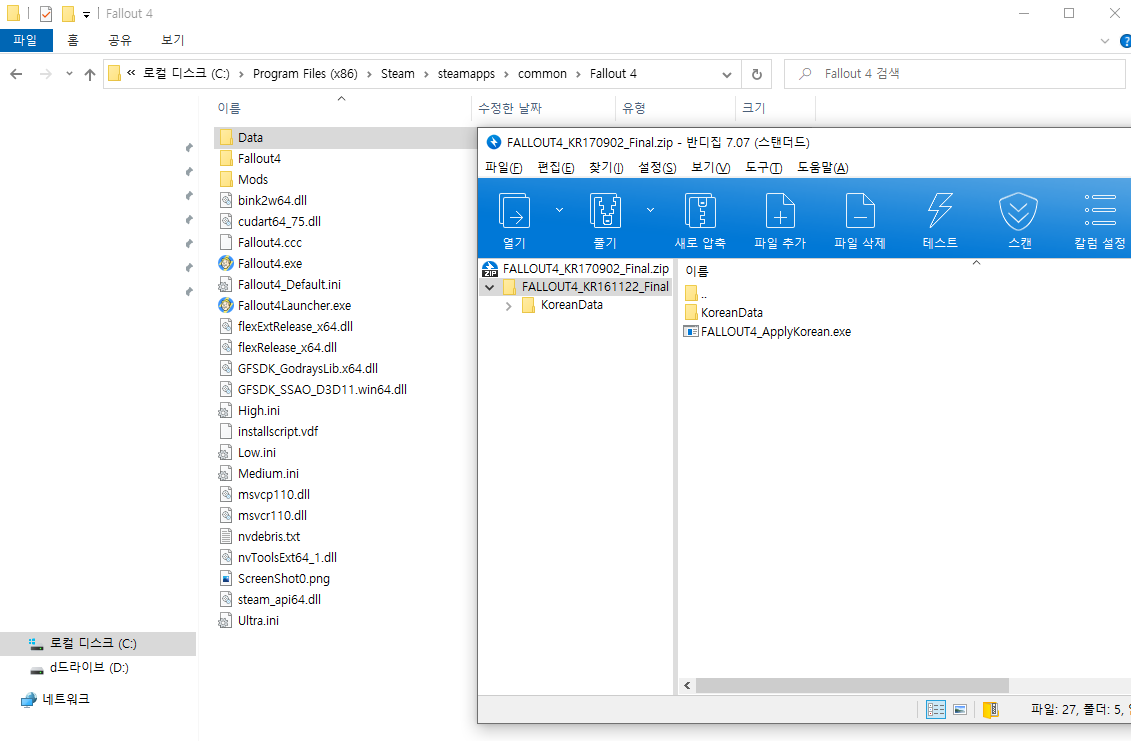This screenshot has width=1131, height=741.
Task: Select Data folder in Explorer
Action: [250, 137]
